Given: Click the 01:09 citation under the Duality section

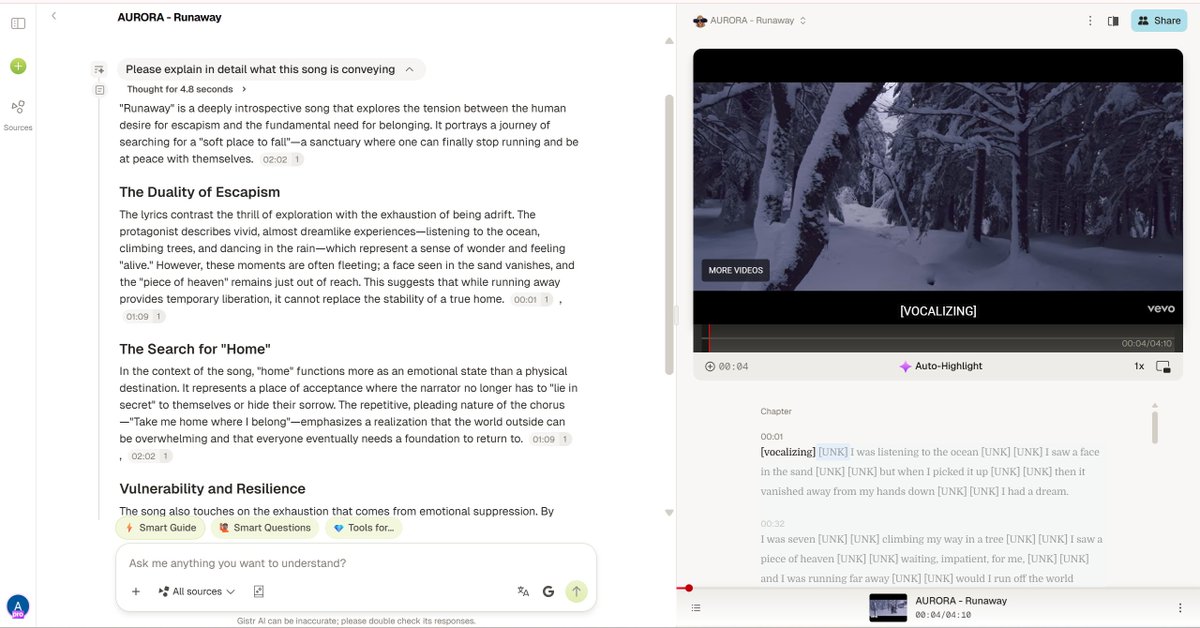Looking at the screenshot, I should (x=144, y=317).
